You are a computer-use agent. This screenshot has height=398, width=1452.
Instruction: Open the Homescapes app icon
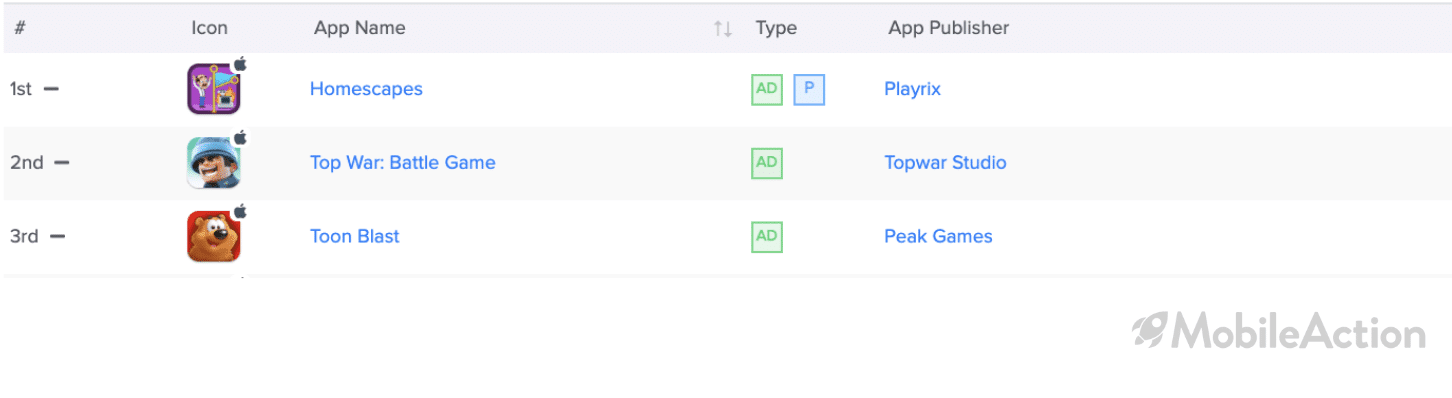click(214, 89)
